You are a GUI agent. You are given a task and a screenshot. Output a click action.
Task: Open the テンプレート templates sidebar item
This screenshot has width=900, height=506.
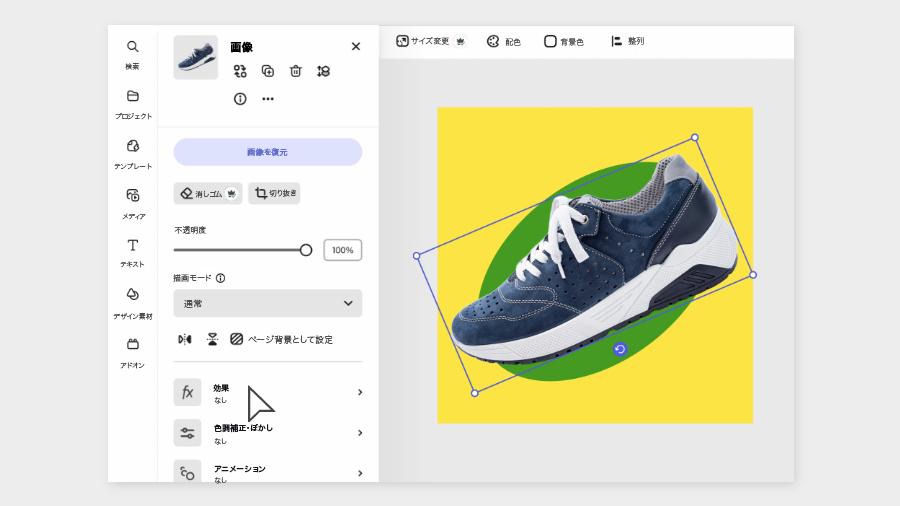pyautogui.click(x=133, y=154)
